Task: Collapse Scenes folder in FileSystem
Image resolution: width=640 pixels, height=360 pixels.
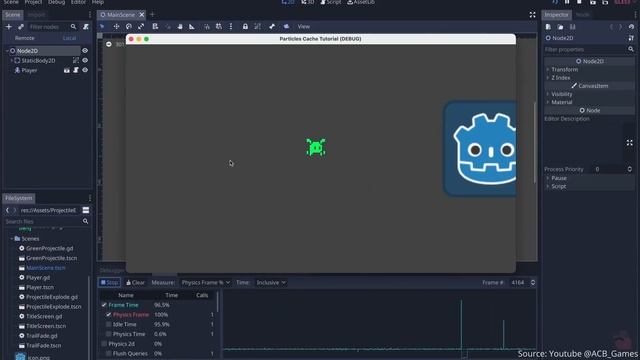Action: 11,239
